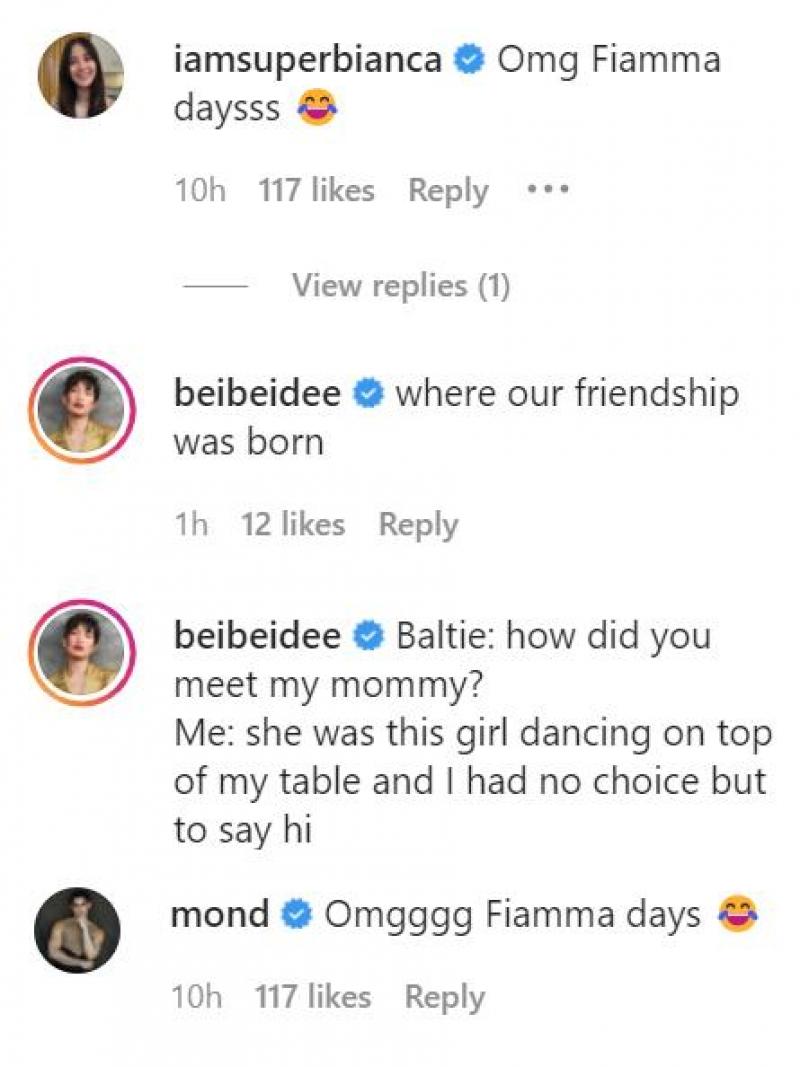The image size is (800, 1067).
Task: Open beibeidee username on 'where our friendship' comment
Action: 257,394
